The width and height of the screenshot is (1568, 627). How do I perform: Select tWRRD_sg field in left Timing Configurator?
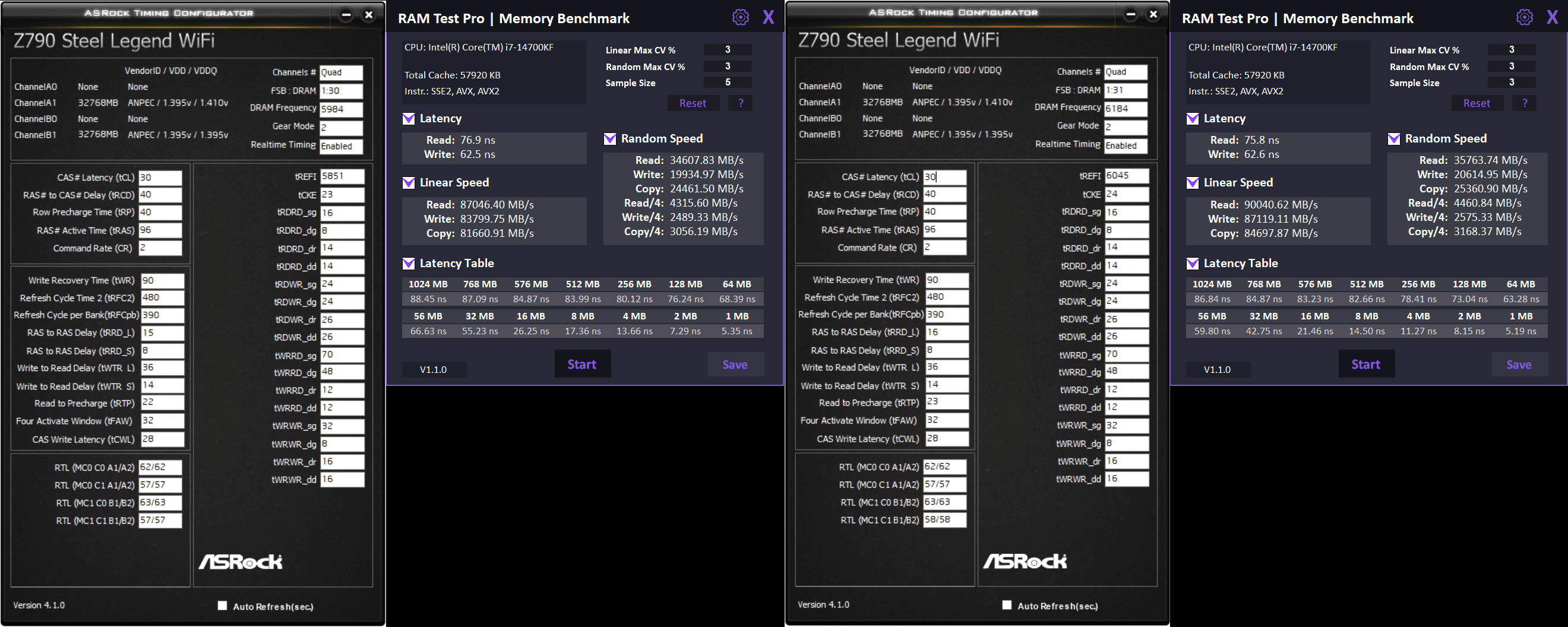pos(343,355)
